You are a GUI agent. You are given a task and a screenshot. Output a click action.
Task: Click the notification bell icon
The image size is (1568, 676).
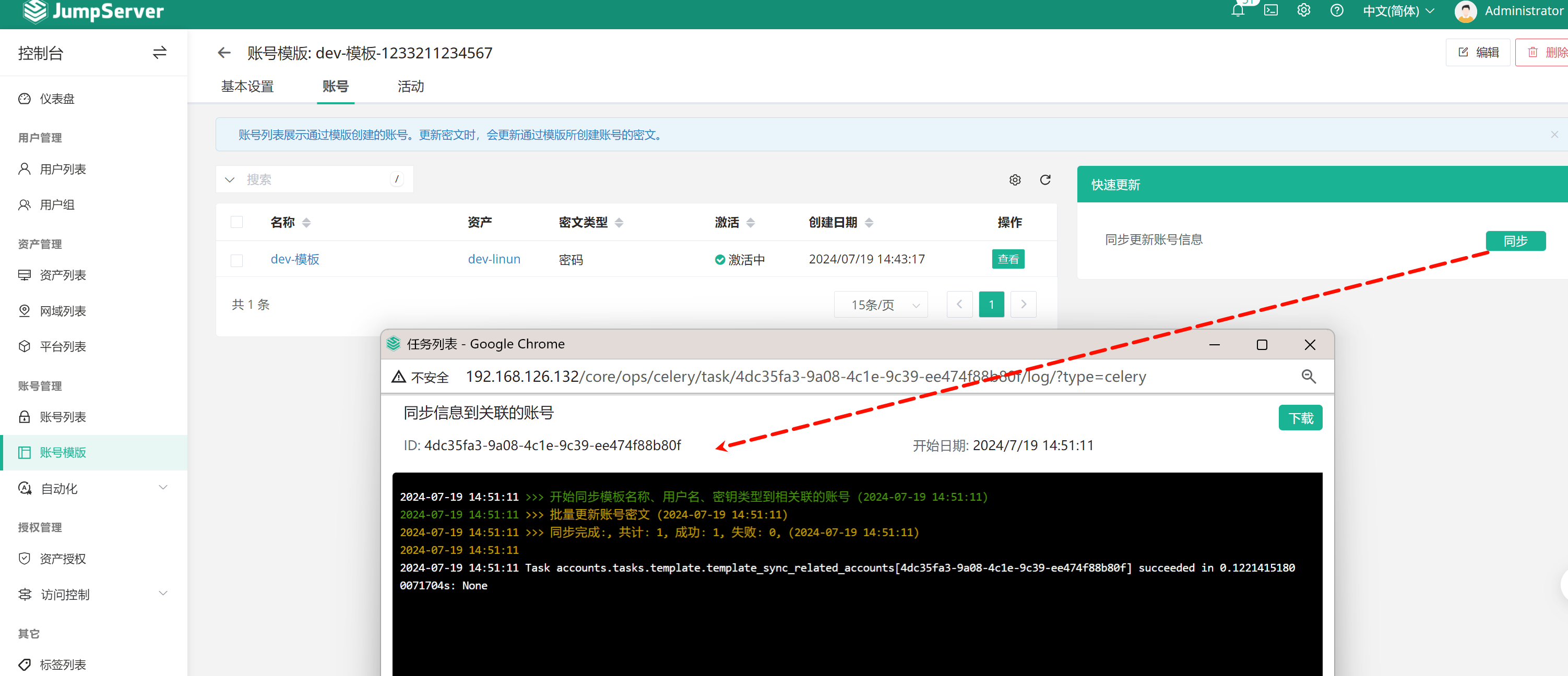coord(1238,10)
